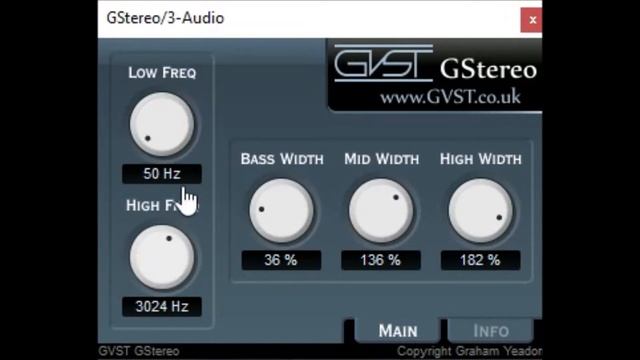Click the GVST logo
The height and width of the screenshot is (360, 640).
click(x=383, y=63)
